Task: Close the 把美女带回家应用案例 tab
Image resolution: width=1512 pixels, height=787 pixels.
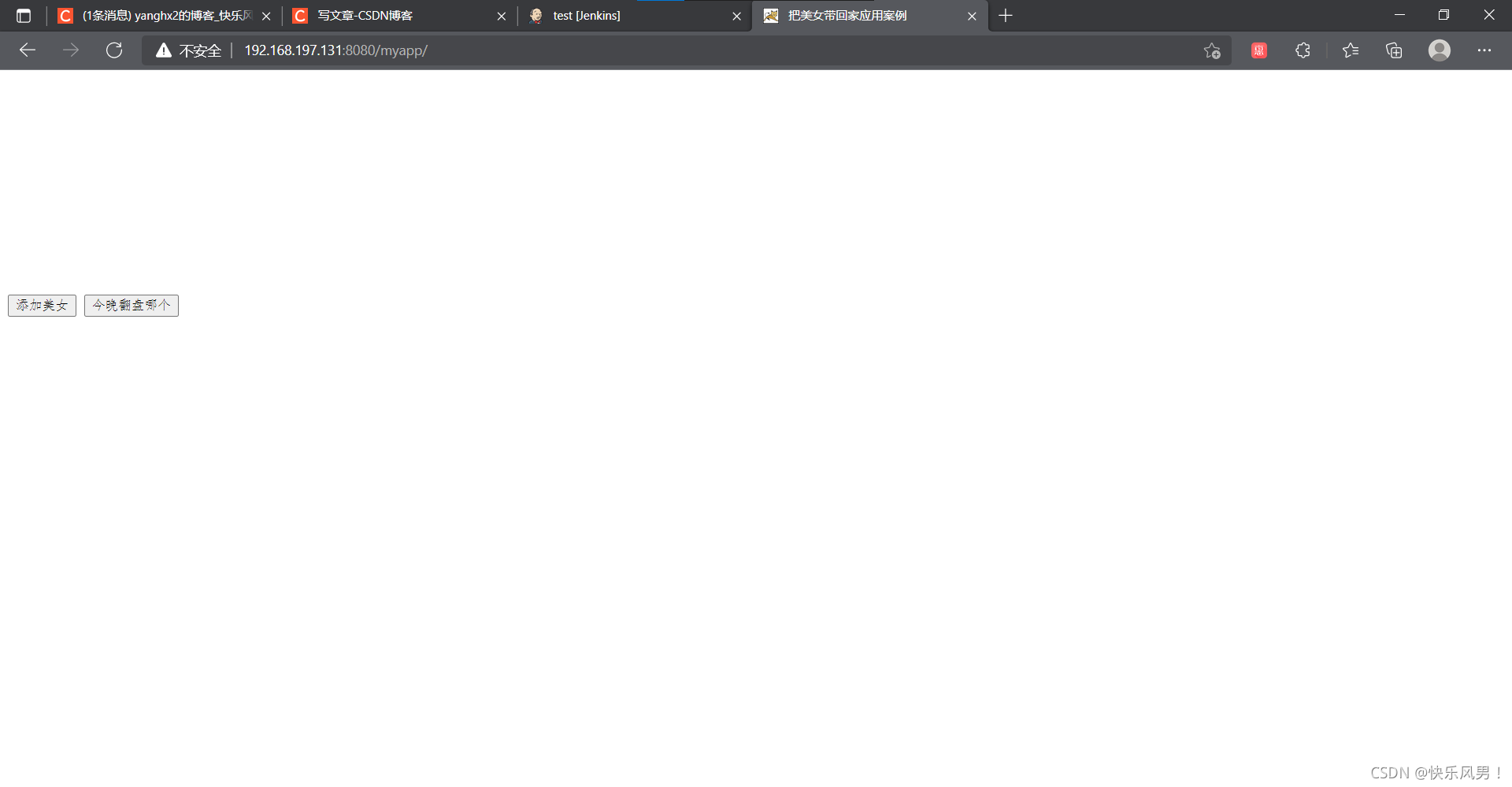Action: (x=972, y=16)
